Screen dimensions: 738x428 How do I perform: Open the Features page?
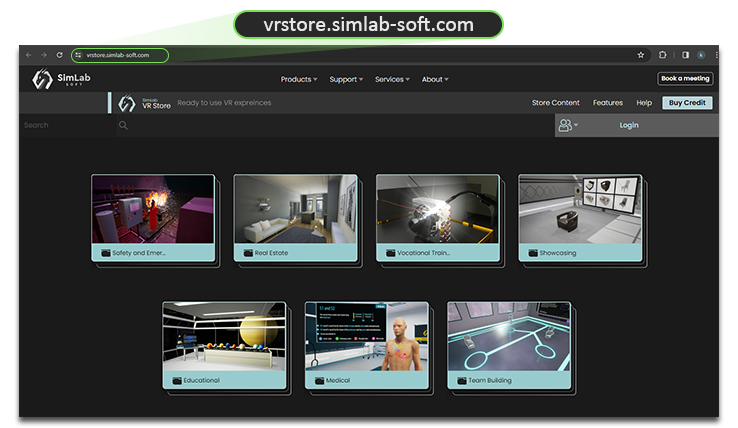tap(608, 103)
